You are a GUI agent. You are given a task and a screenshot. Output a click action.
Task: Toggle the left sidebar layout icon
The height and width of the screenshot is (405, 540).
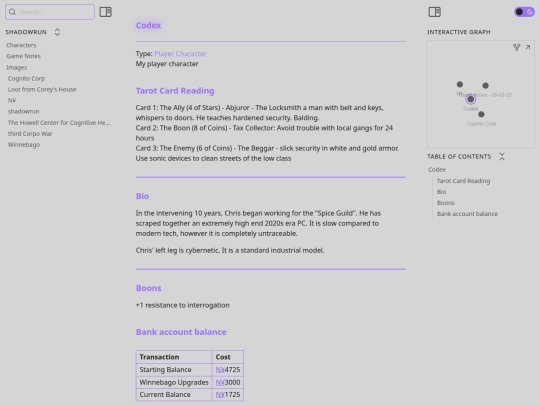(105, 12)
